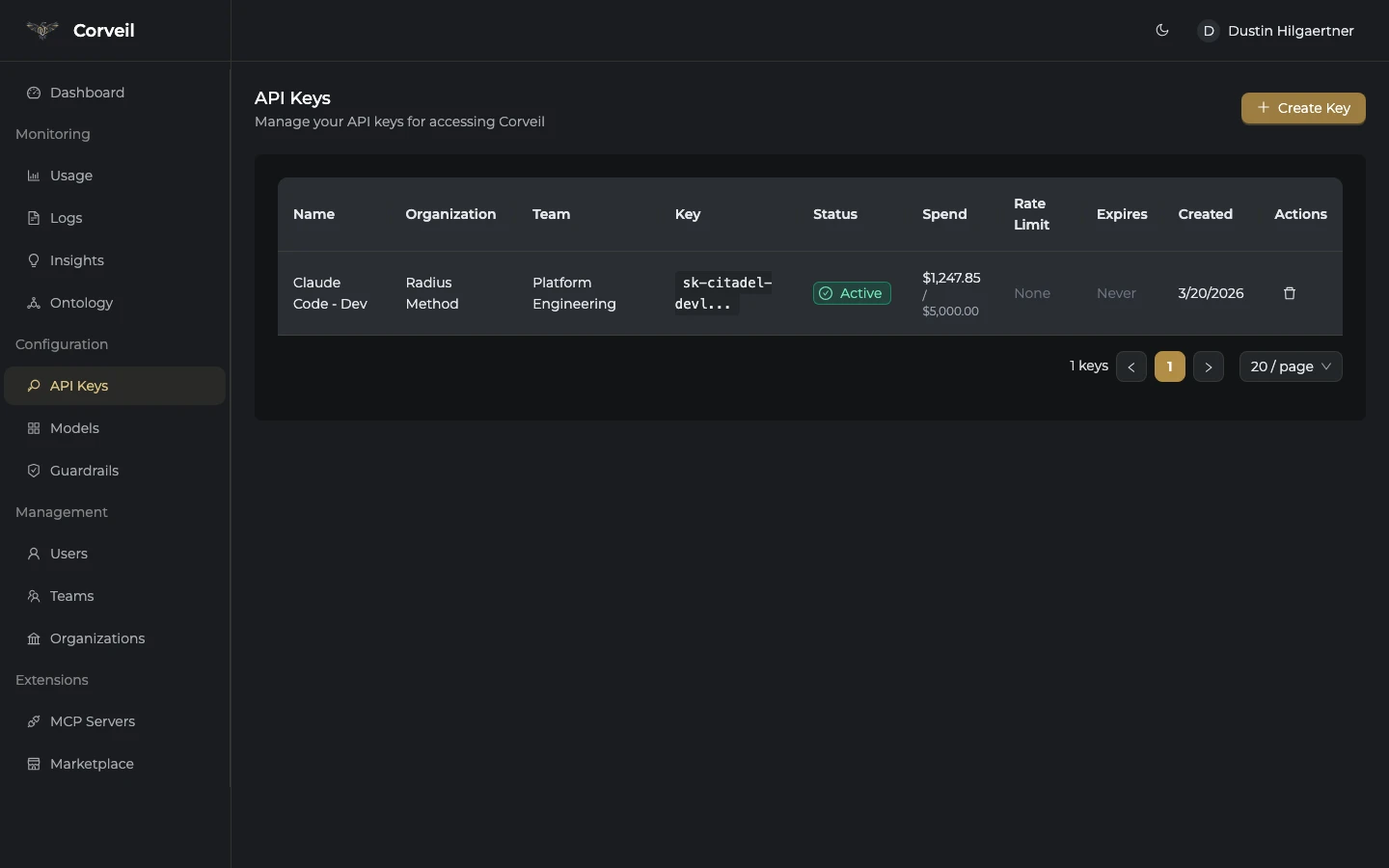1389x868 pixels.
Task: View the Insights page
Action: (76, 260)
